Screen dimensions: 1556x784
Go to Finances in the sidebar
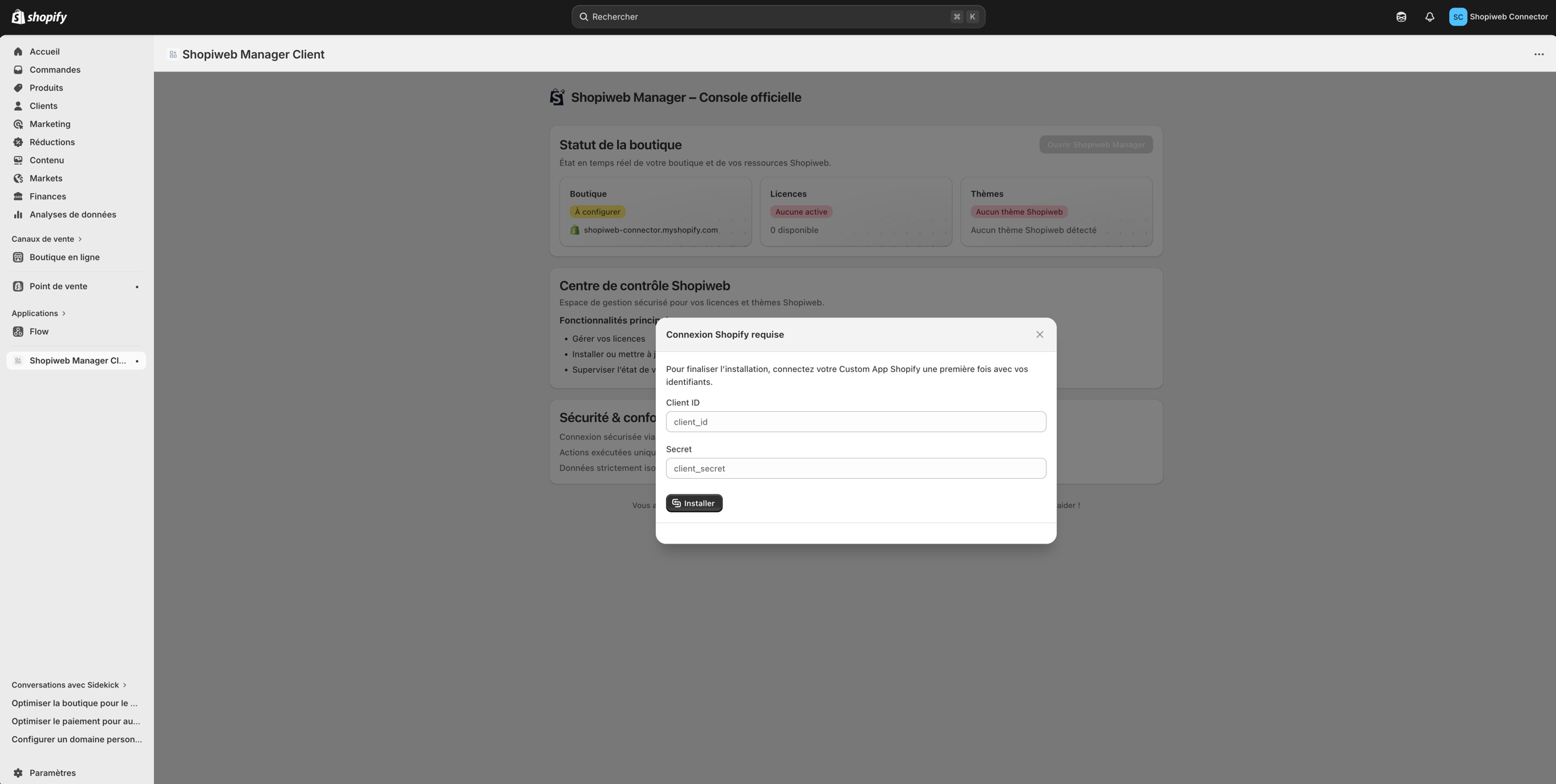click(47, 197)
